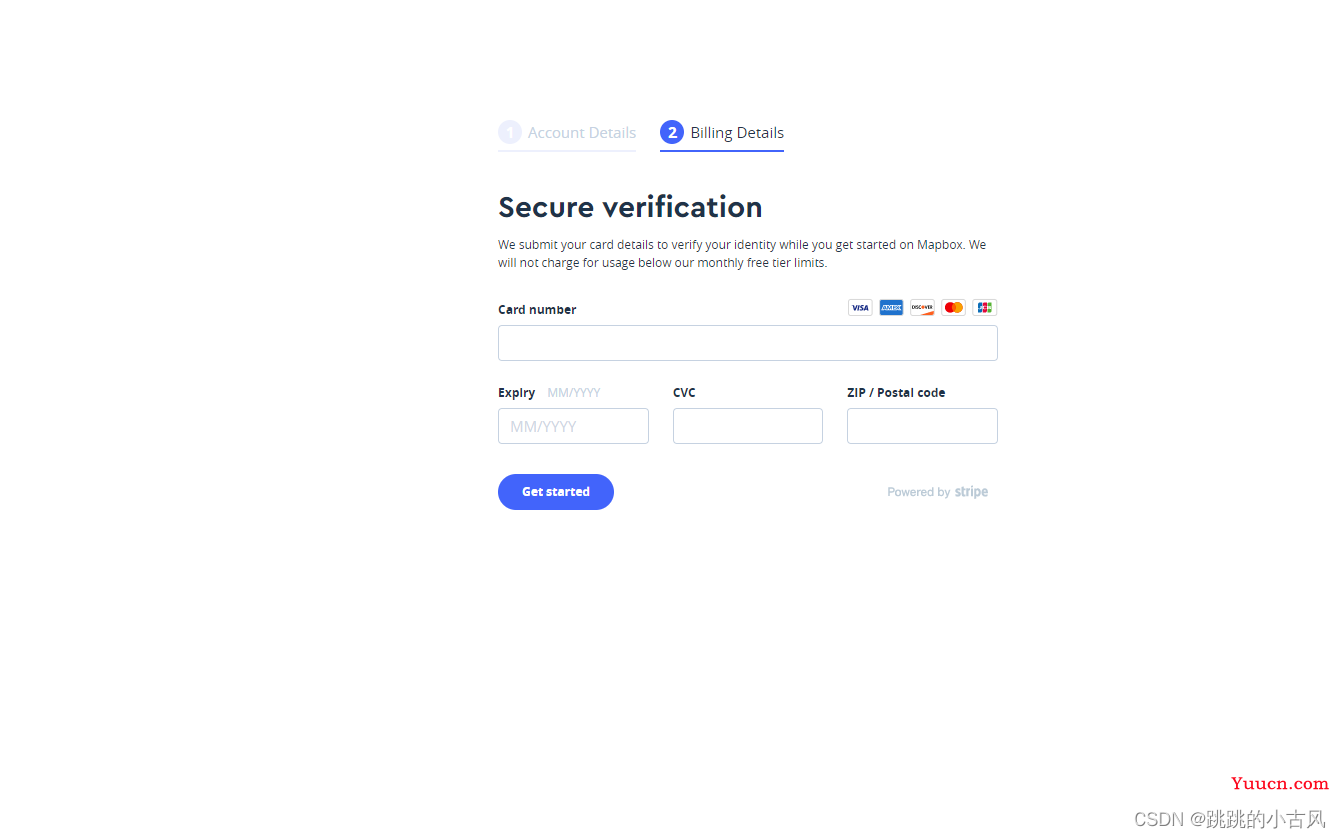Focus the CVC input field
Image resolution: width=1341 pixels, height=838 pixels.
pyautogui.click(x=748, y=426)
